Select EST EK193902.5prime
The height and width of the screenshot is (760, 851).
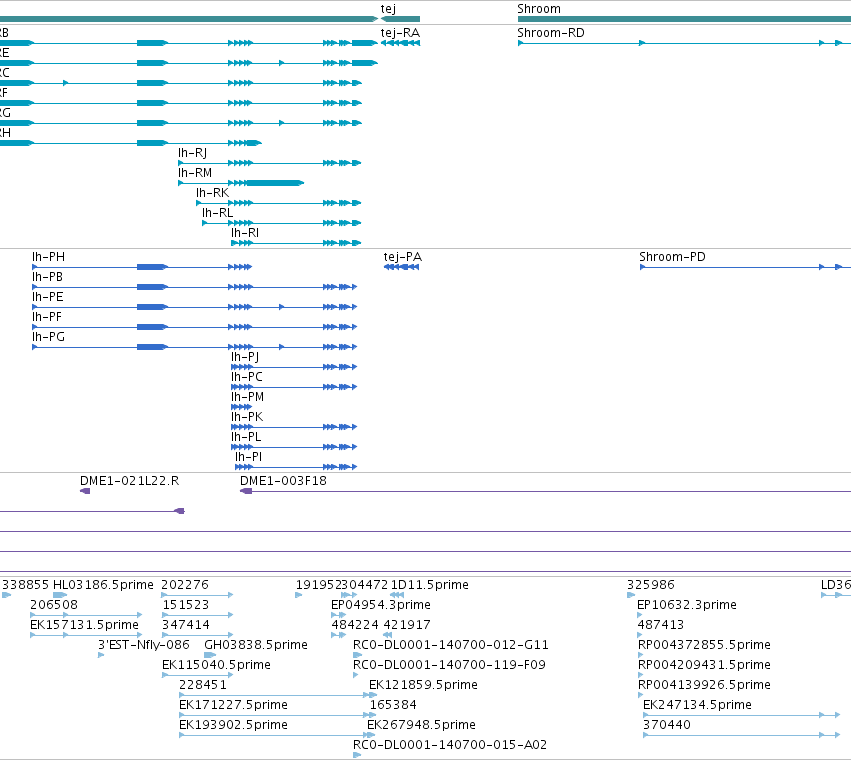233,725
